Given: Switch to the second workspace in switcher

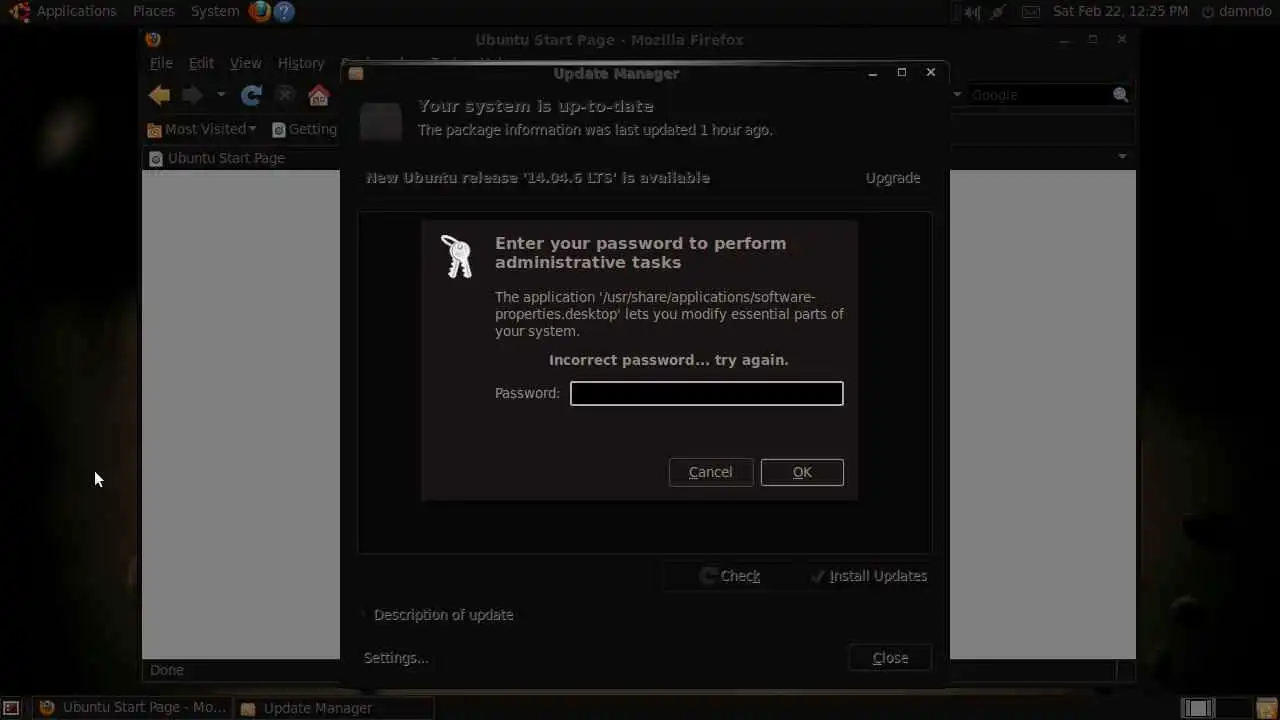Looking at the screenshot, I should coord(1232,708).
